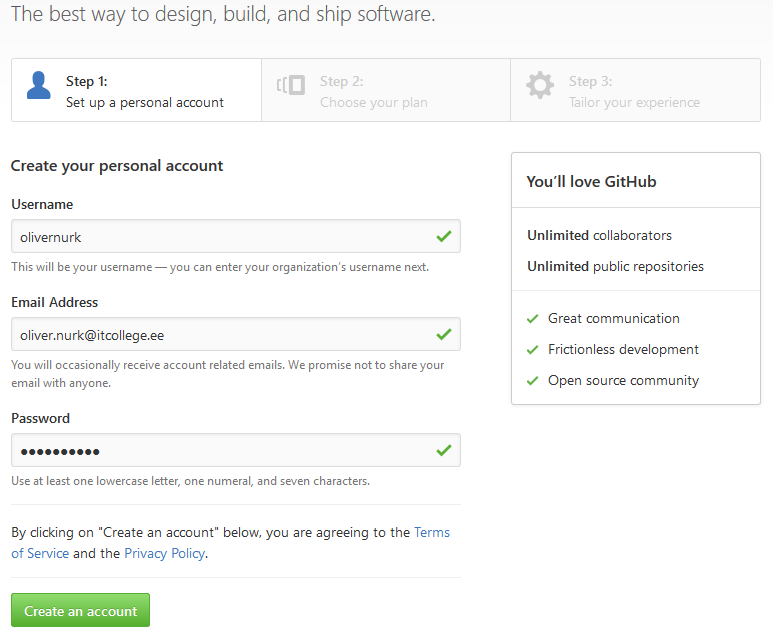Focus the Email Address input field
773x644 pixels.
236,334
